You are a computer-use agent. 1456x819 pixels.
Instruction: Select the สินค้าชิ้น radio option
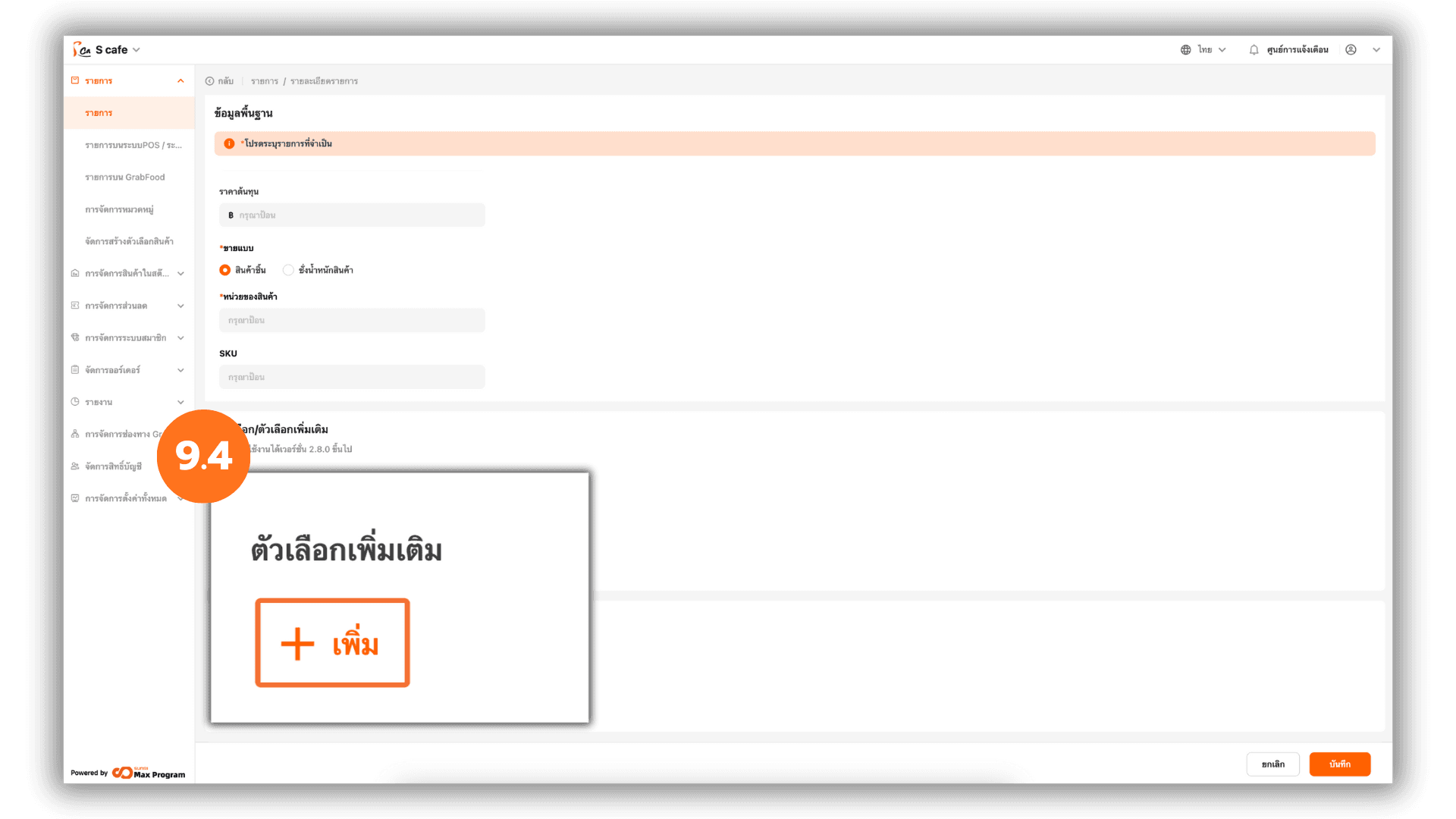[x=224, y=270]
